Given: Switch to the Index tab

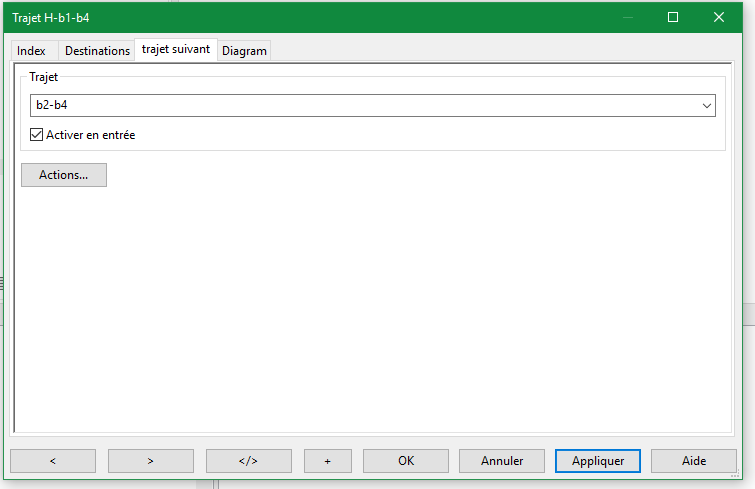Looking at the screenshot, I should [x=31, y=51].
